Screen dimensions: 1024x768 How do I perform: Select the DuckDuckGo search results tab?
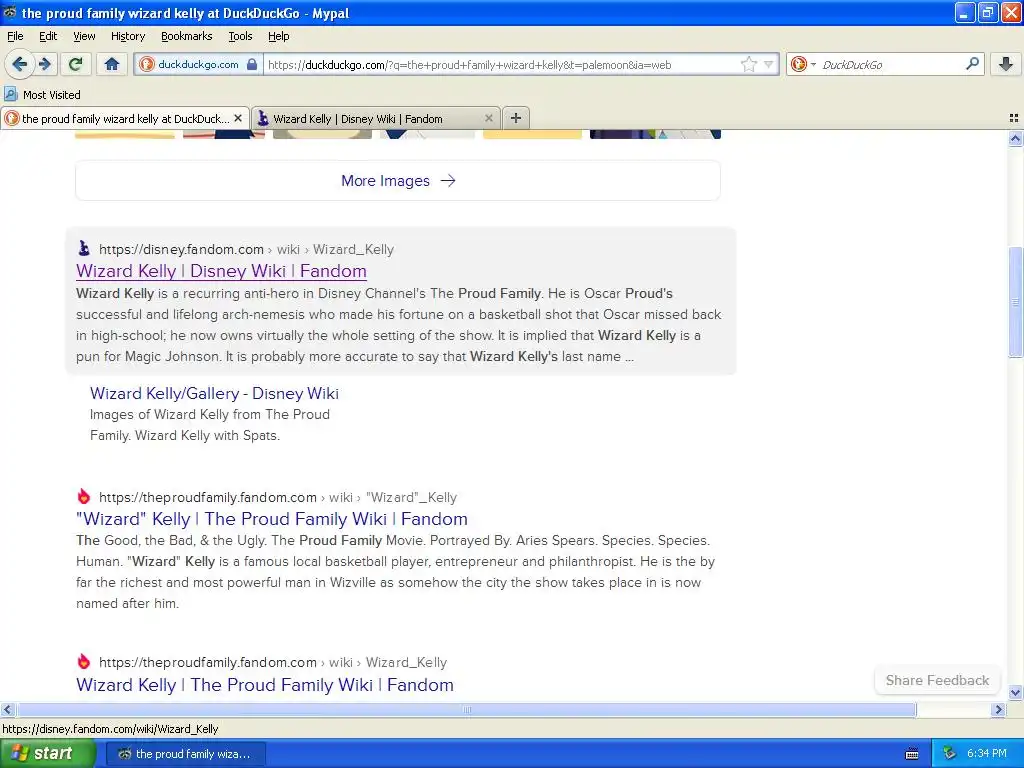(x=125, y=118)
